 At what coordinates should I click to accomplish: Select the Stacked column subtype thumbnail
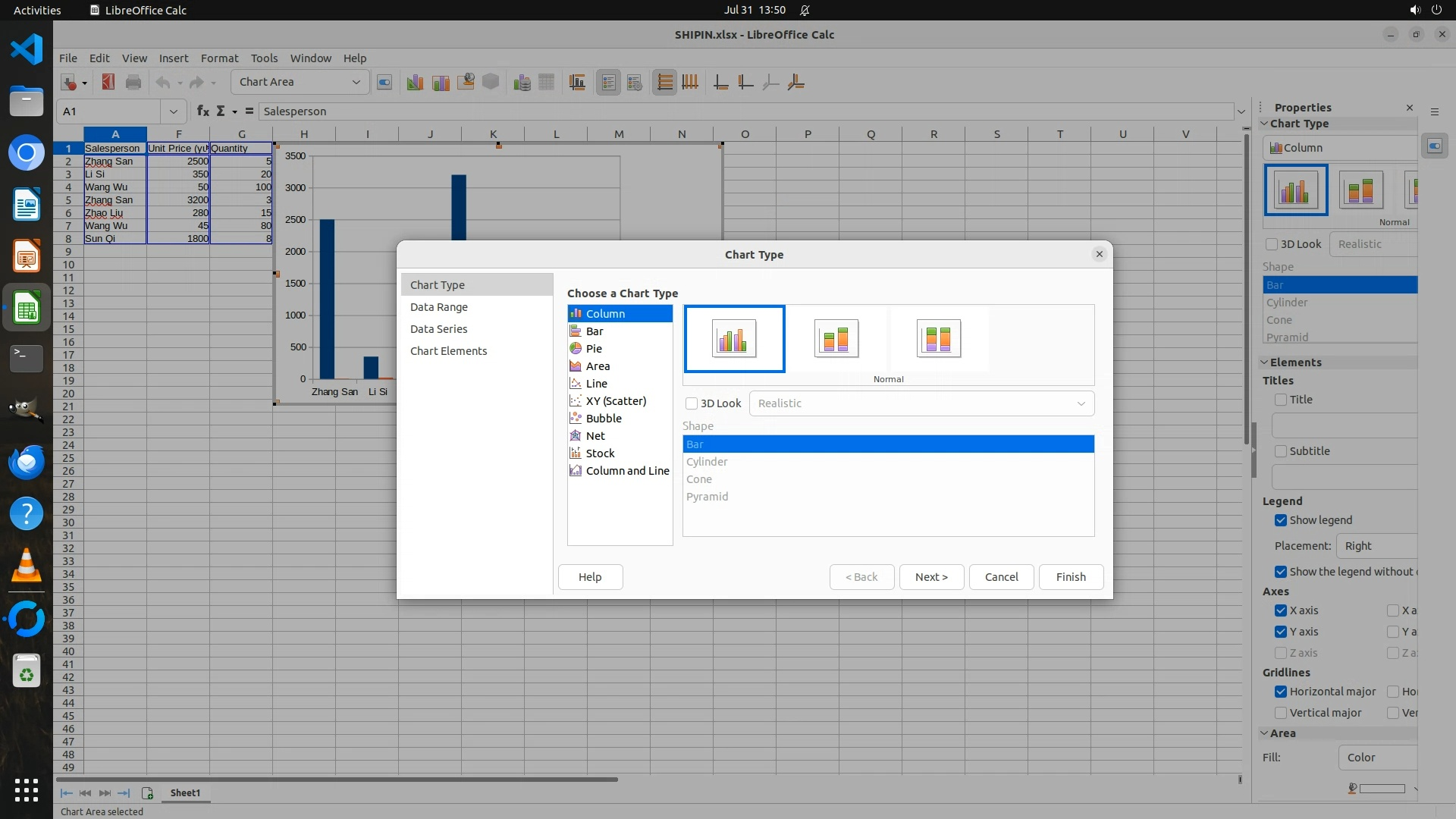[x=836, y=338]
